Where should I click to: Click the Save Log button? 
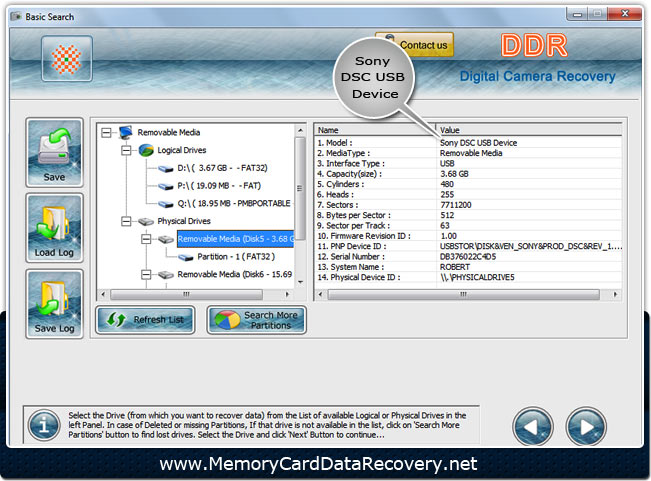tap(54, 304)
